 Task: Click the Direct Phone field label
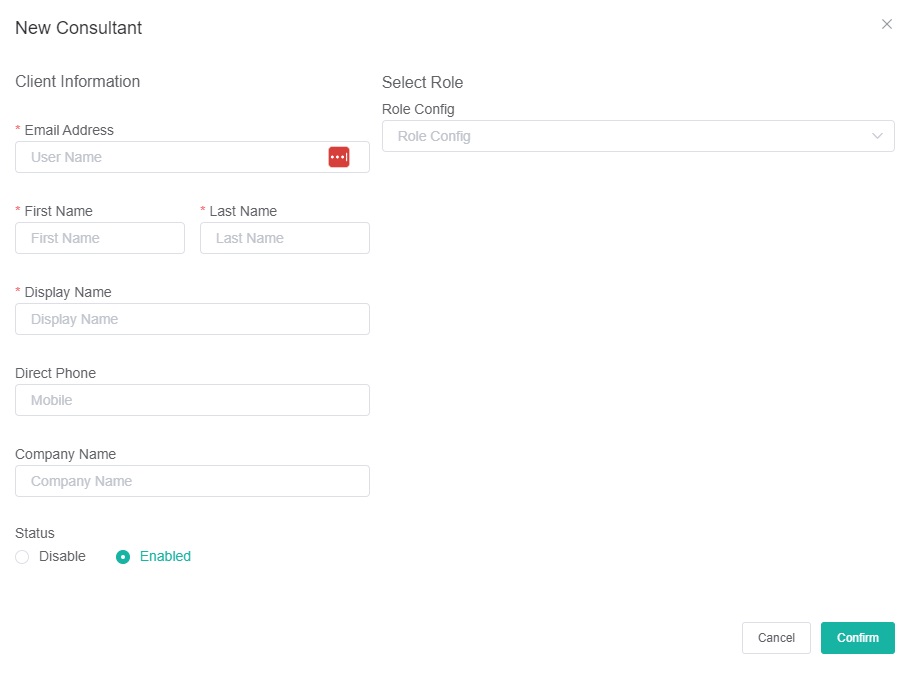coord(55,373)
